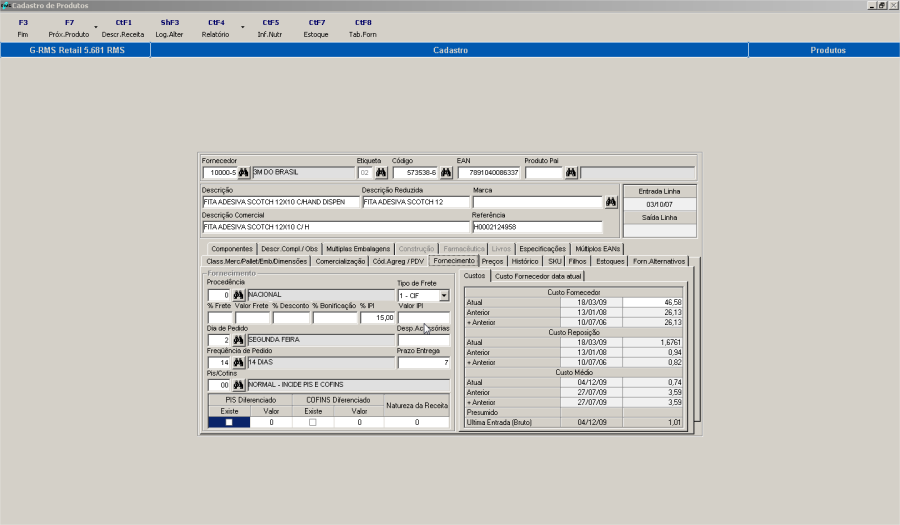Screen dimensions: 900x525
Task: Click Custo Médio Atual value 0,74
Action: click(x=653, y=382)
